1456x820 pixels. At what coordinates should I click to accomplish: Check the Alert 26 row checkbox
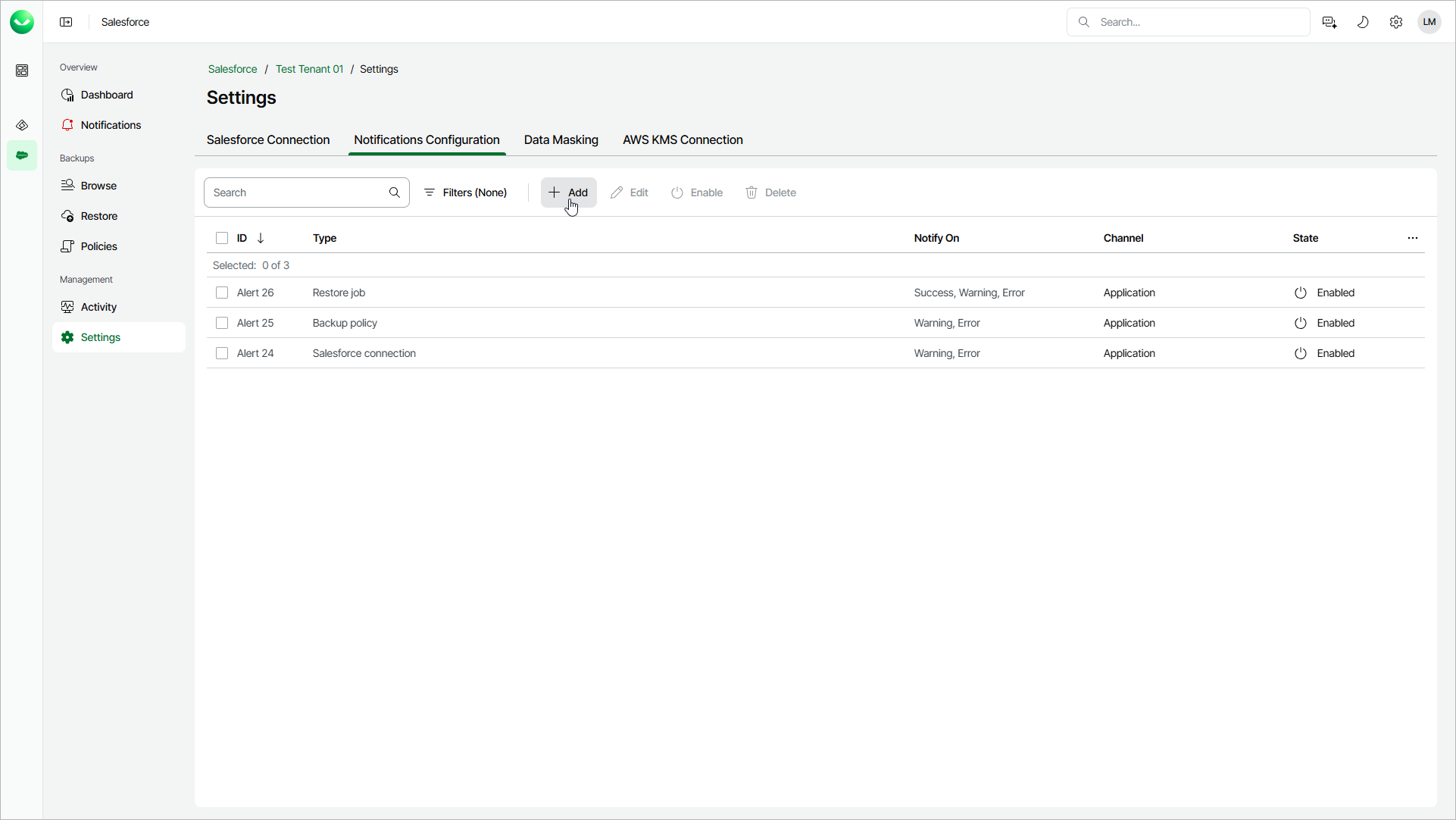point(222,293)
